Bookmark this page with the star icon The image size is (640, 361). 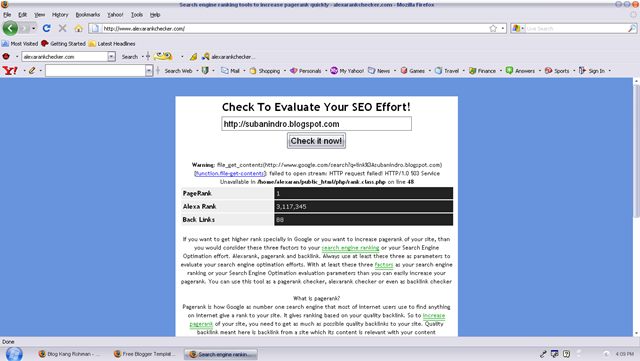click(x=493, y=28)
